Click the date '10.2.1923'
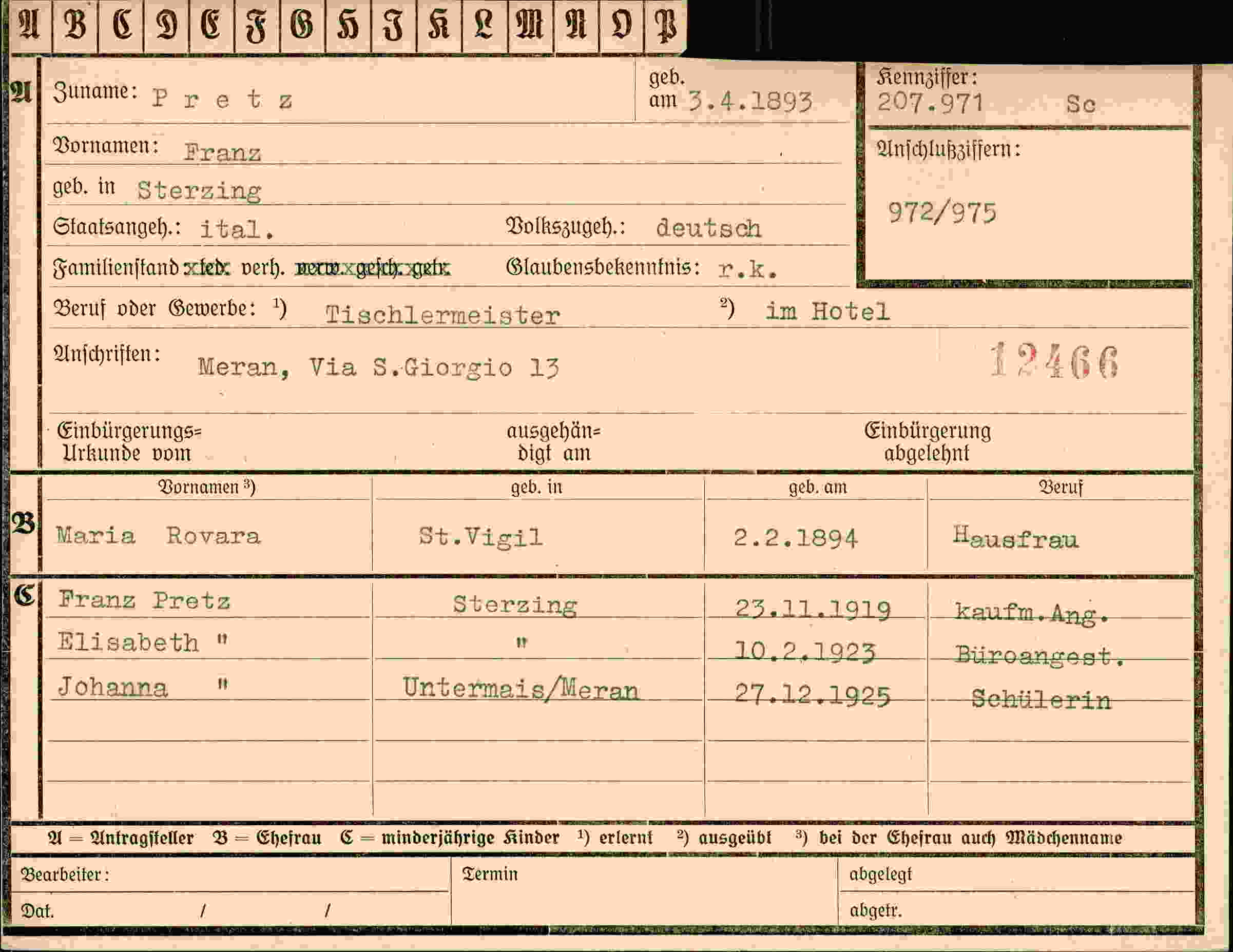 pyautogui.click(x=804, y=652)
